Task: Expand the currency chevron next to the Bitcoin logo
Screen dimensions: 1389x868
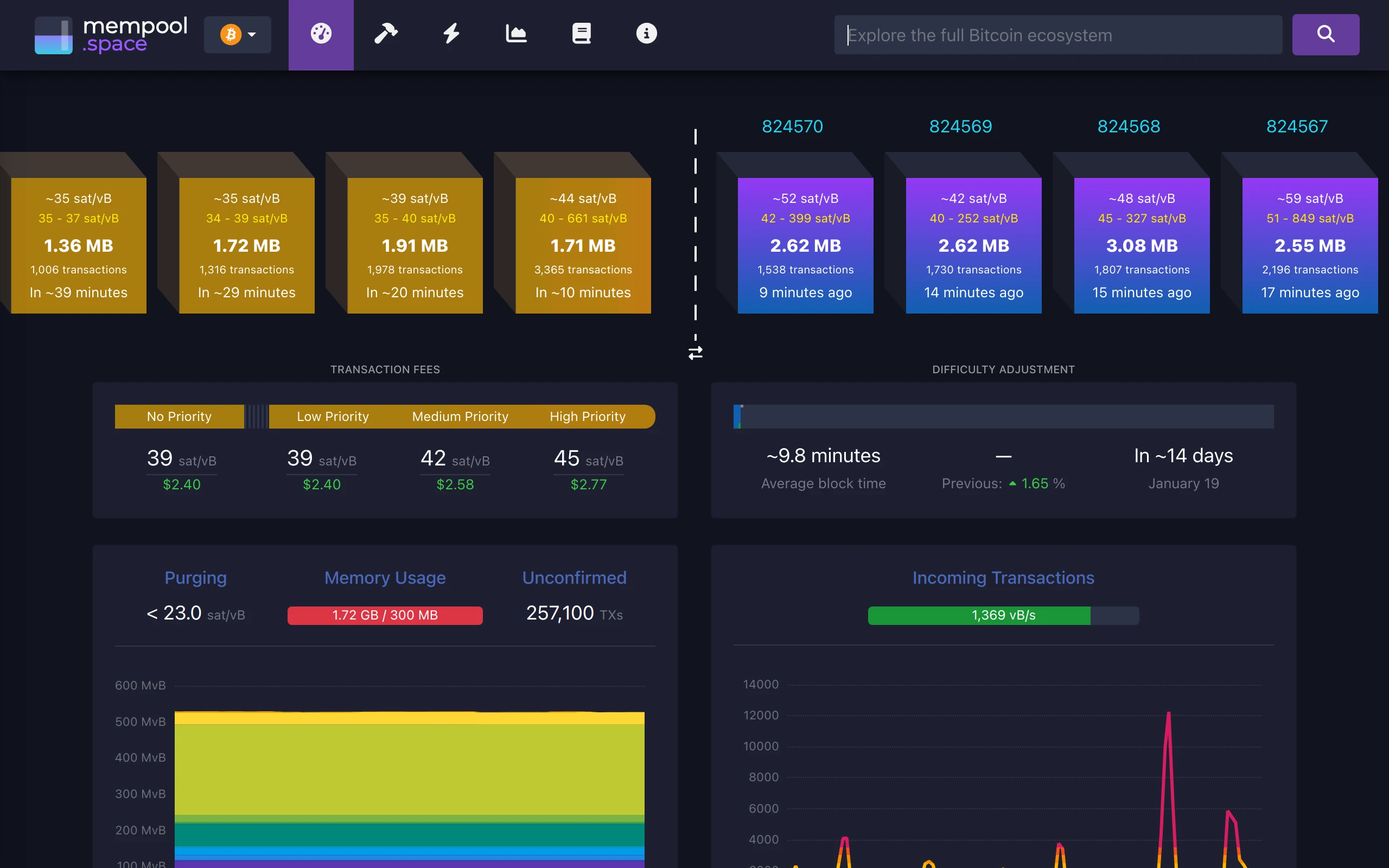Action: pyautogui.click(x=251, y=34)
